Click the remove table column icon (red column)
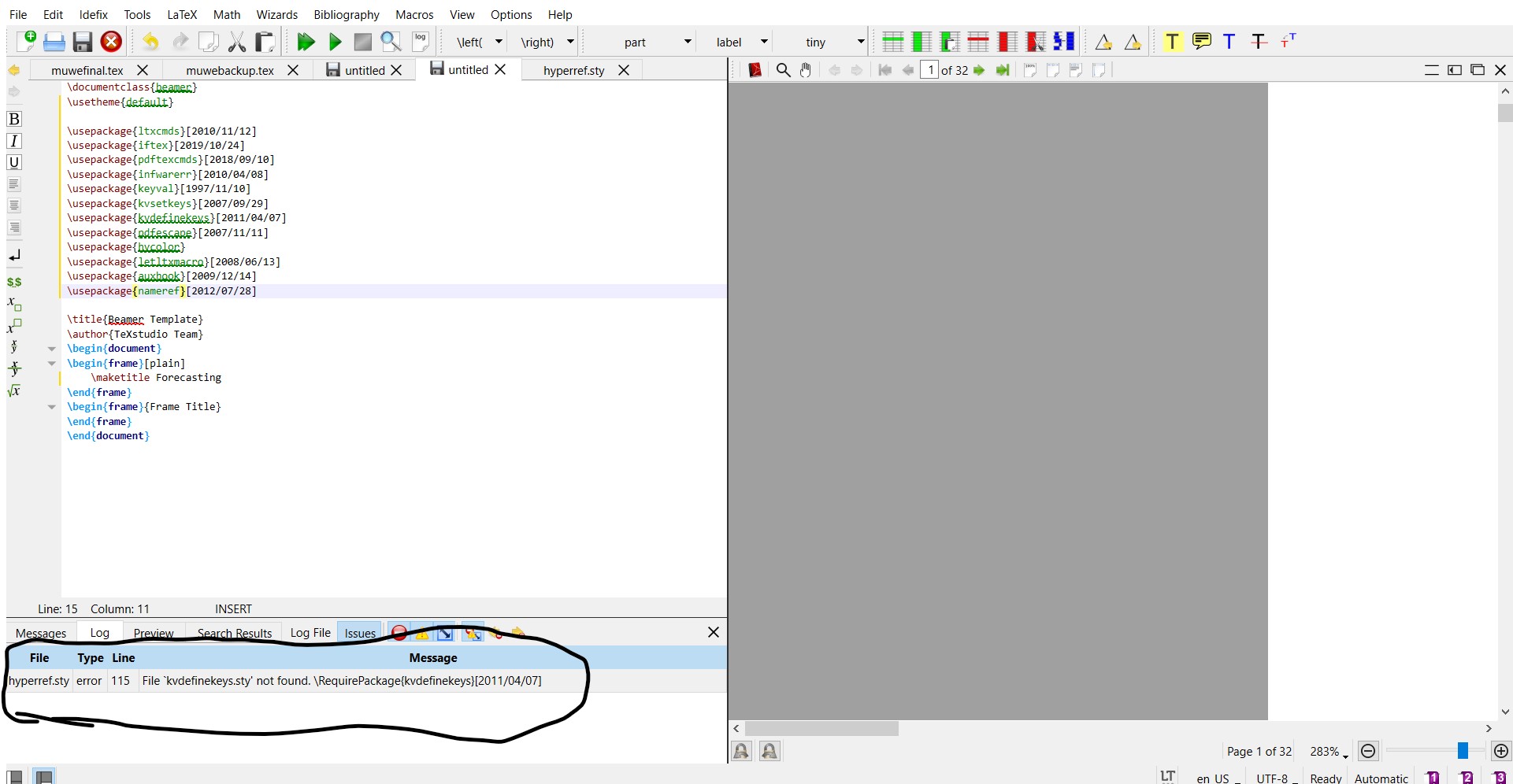1513x784 pixels. (1006, 41)
